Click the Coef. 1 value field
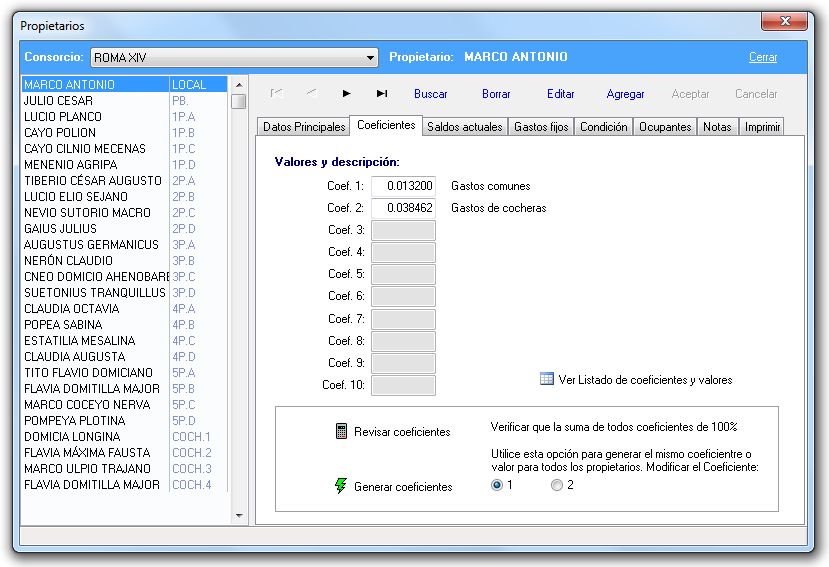Screen dimensions: 829x567 403,186
